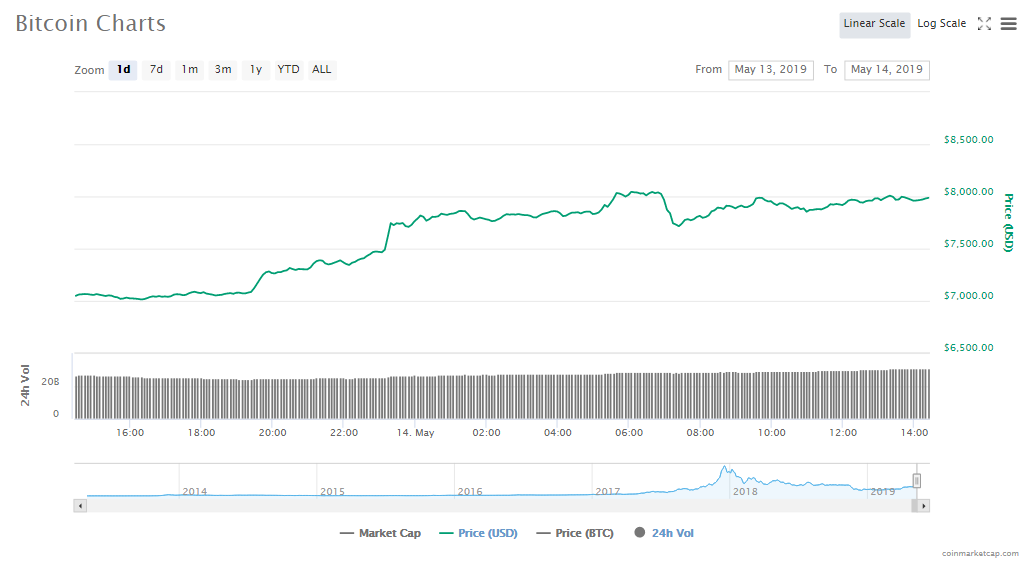The image size is (1032, 569).
Task: Switch chart to Linear Scale
Action: click(874, 24)
